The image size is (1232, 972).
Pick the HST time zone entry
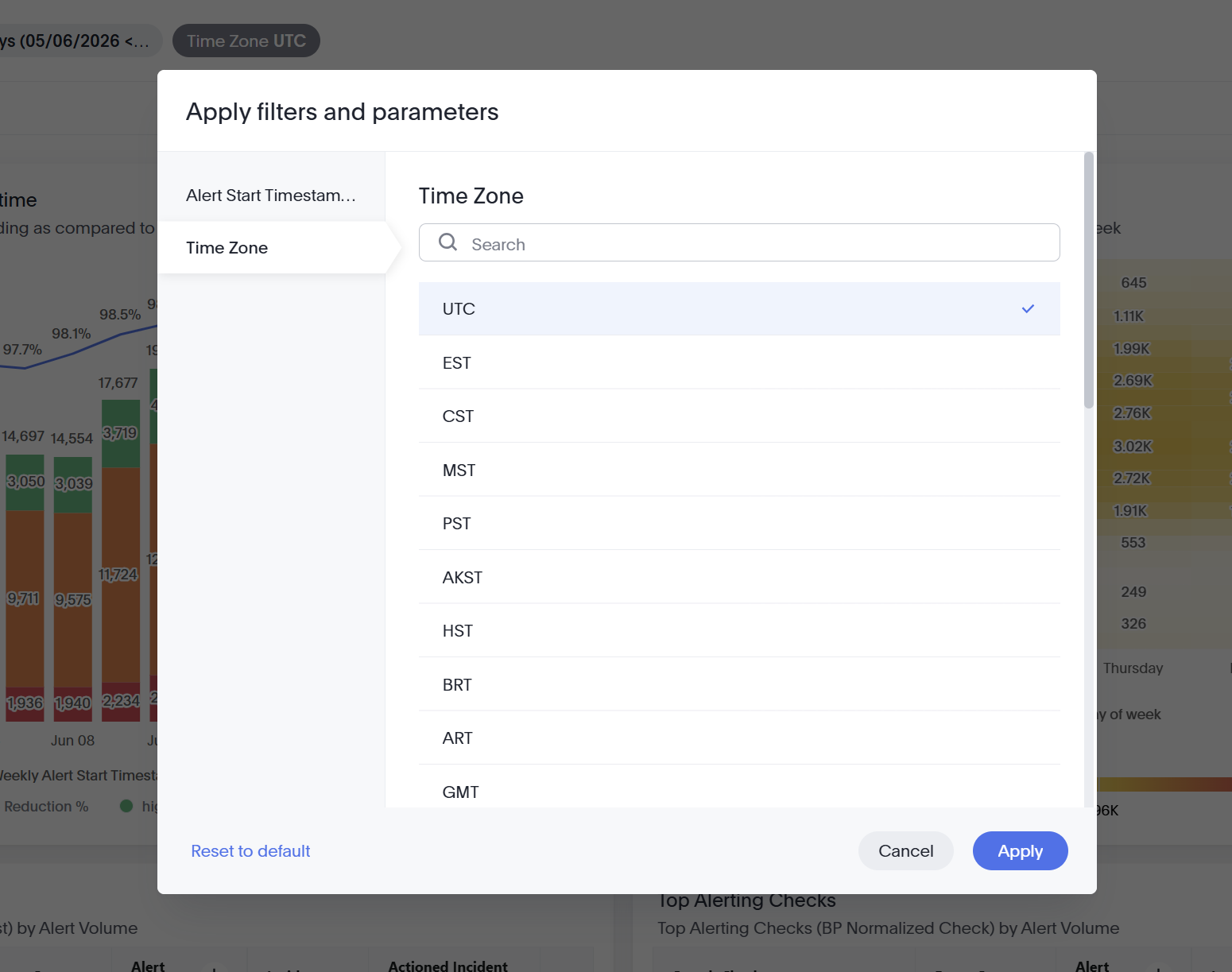pyautogui.click(x=739, y=630)
